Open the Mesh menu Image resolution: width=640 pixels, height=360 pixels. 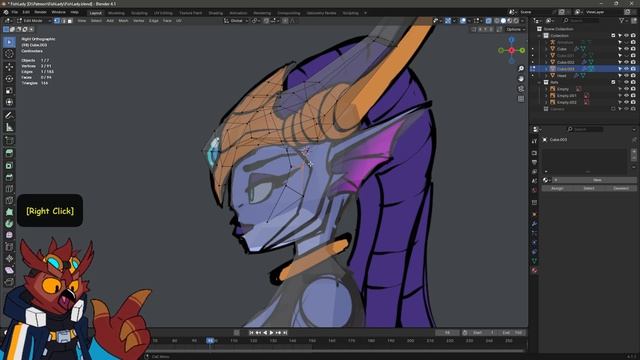pyautogui.click(x=123, y=20)
